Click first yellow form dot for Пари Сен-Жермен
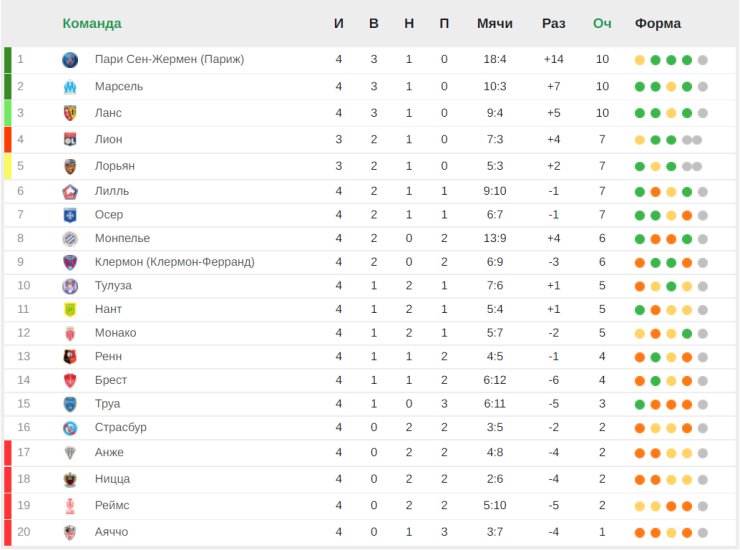 point(640,60)
